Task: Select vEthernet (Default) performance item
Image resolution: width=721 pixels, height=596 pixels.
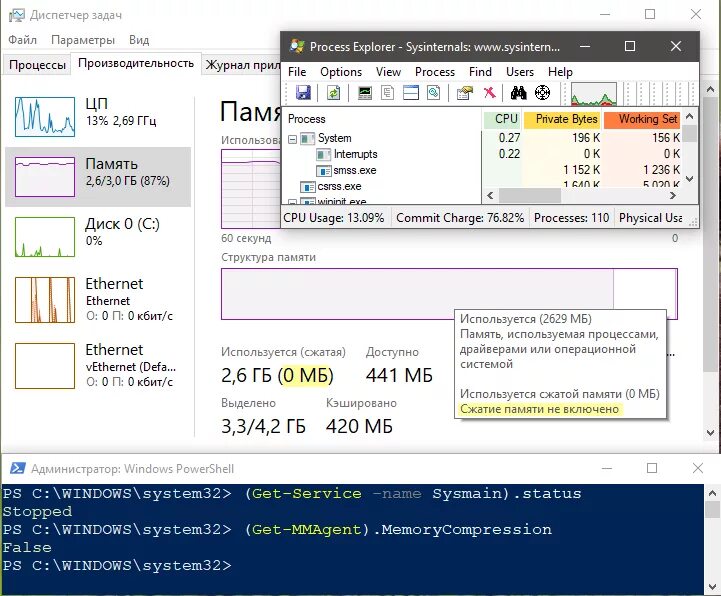Action: [x=97, y=365]
